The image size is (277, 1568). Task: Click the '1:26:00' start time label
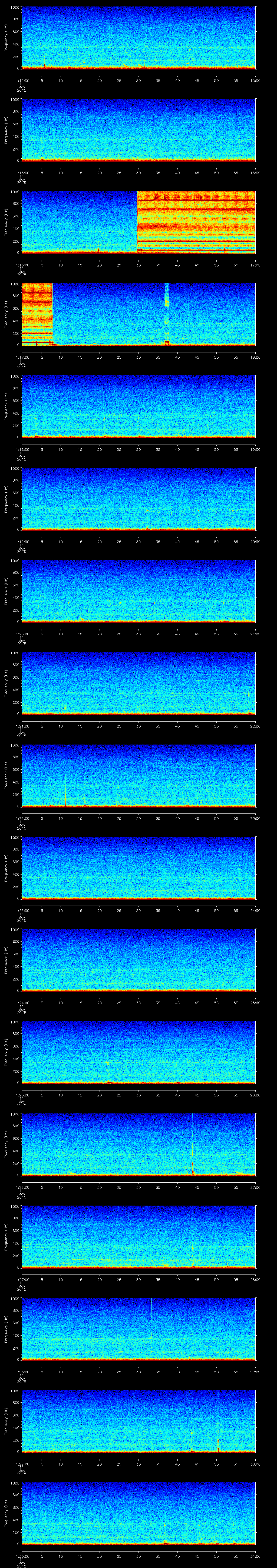22,1187
